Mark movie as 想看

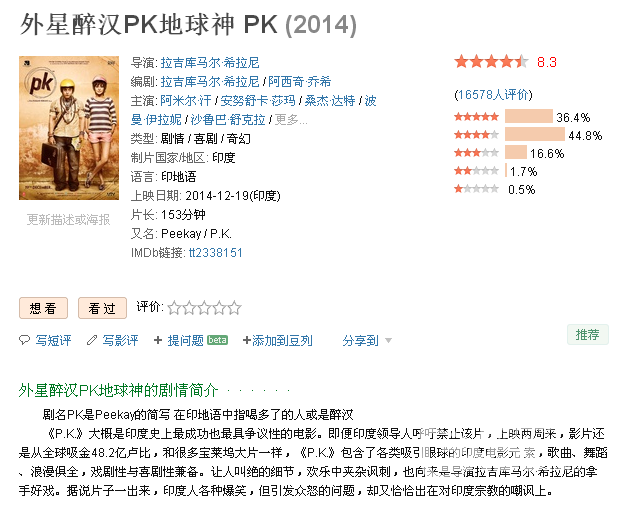pyautogui.click(x=43, y=308)
